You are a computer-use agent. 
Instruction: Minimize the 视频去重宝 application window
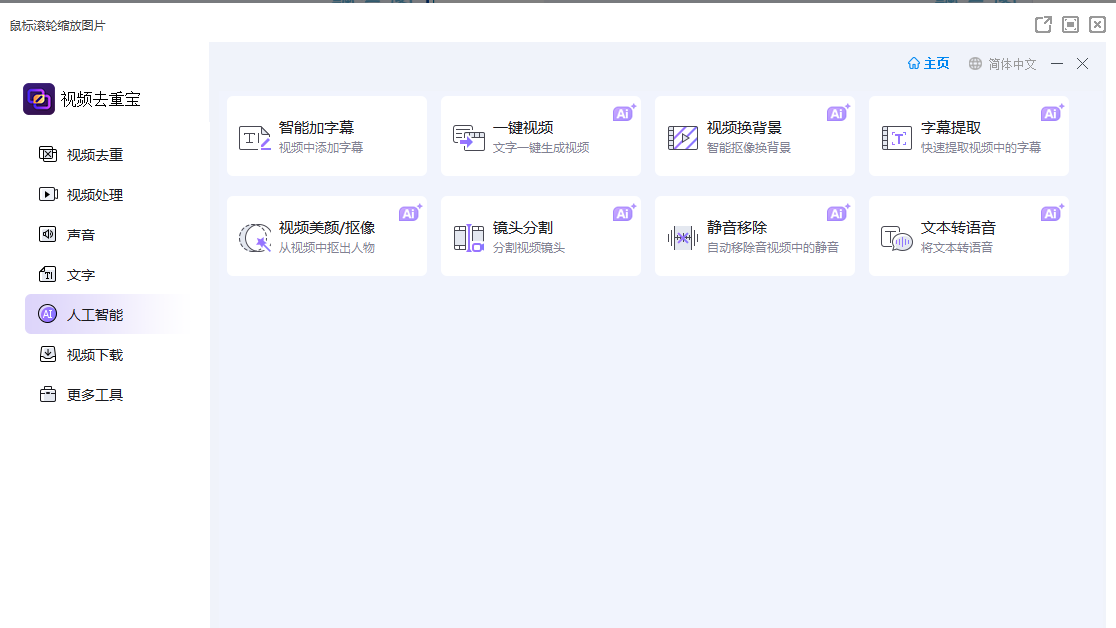tap(1057, 64)
